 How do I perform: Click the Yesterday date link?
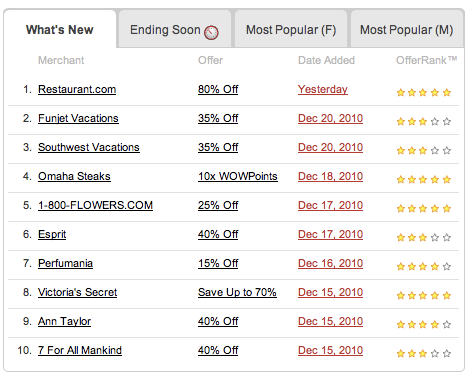tap(323, 89)
